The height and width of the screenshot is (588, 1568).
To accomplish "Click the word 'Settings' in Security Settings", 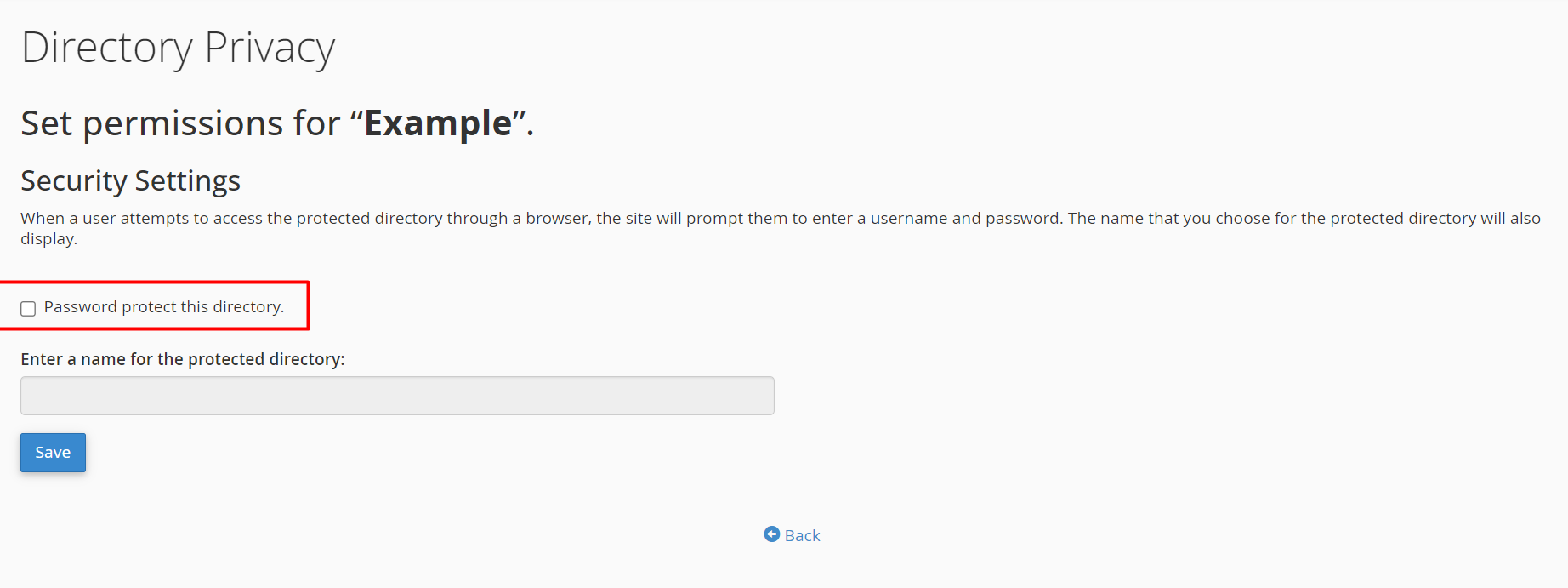I will 187,181.
